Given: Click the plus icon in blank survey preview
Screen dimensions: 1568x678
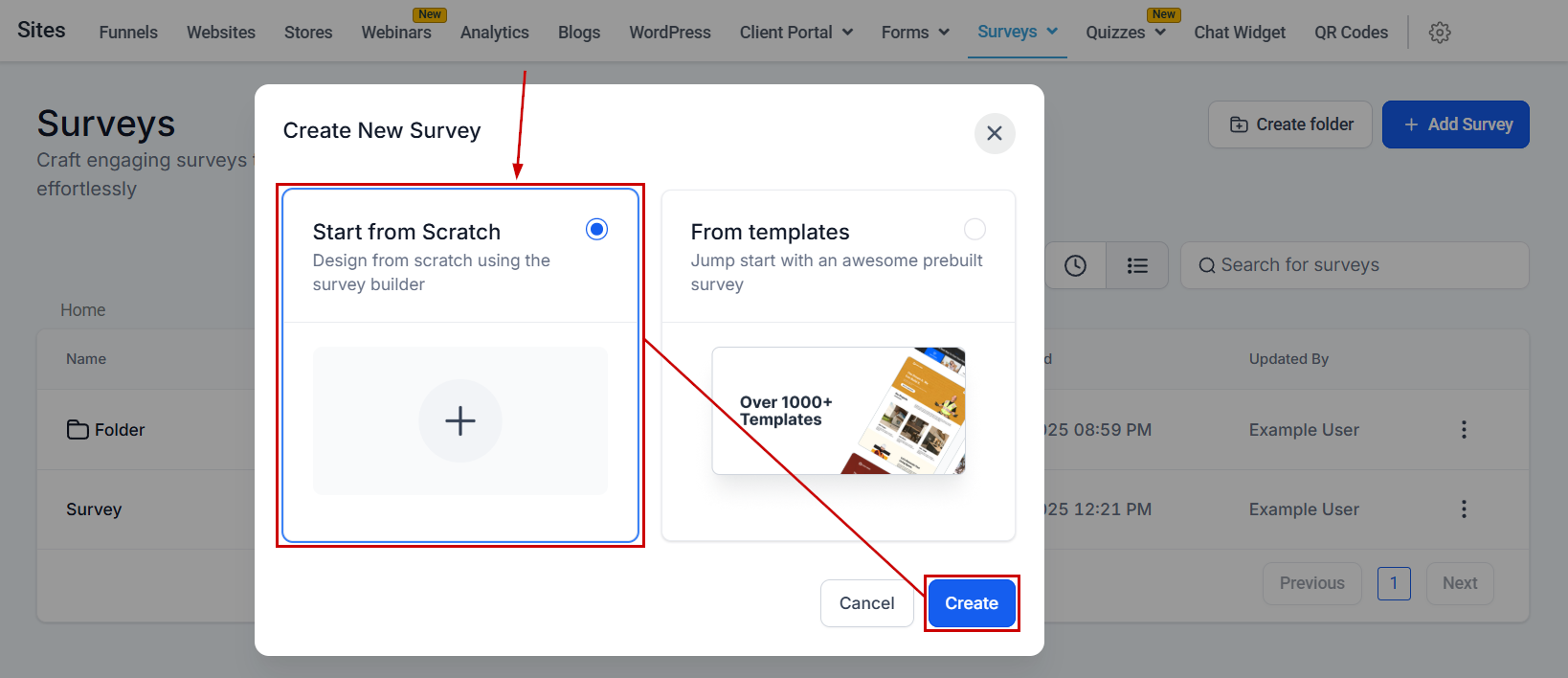Looking at the screenshot, I should coord(459,421).
